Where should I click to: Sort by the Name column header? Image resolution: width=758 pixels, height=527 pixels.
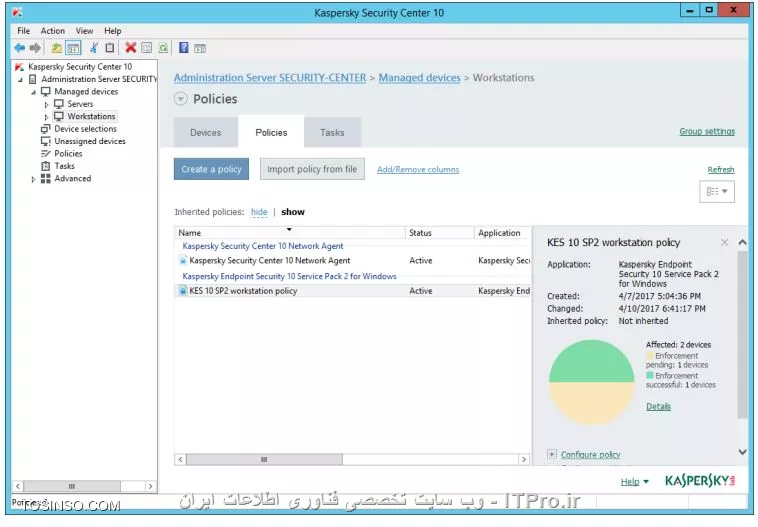(289, 233)
